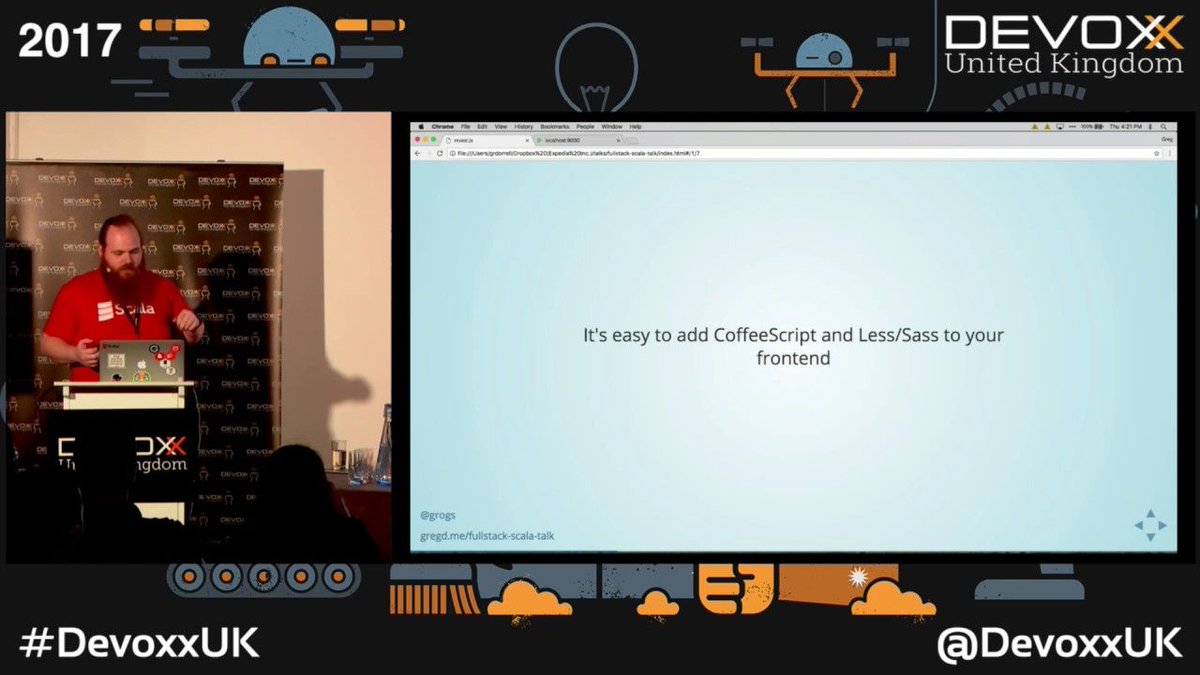
Task: Check the battery status icon
Action: click(1090, 126)
